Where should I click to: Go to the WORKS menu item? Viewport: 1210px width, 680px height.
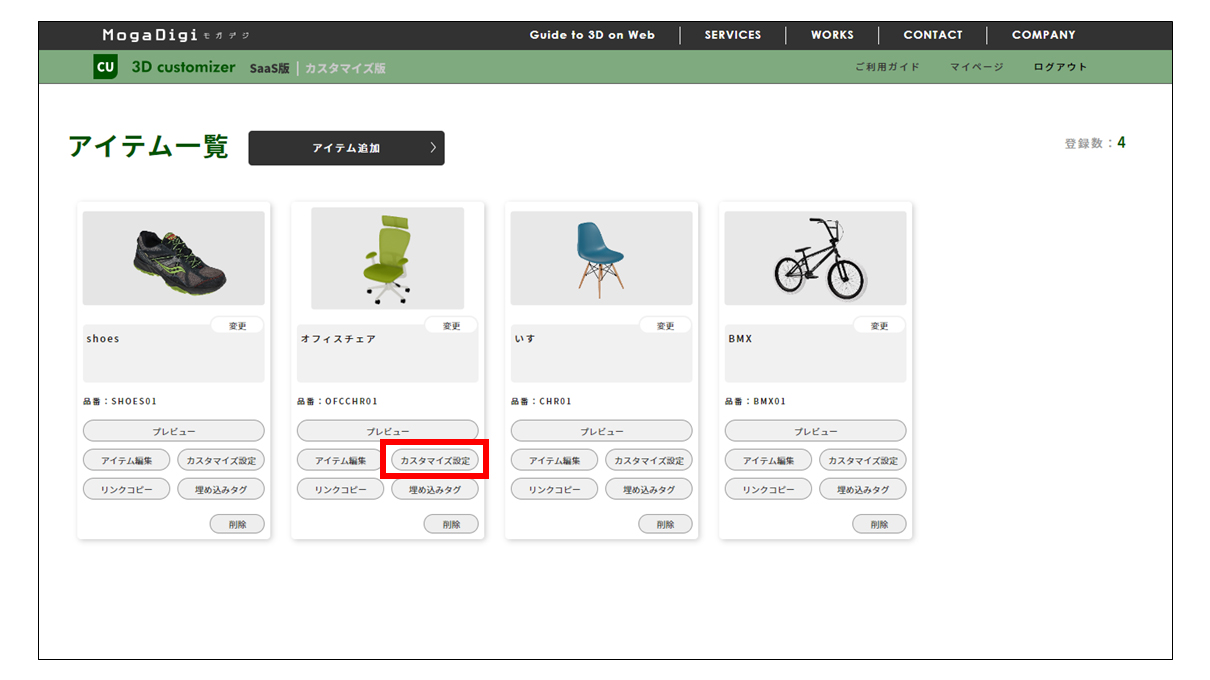click(x=832, y=35)
